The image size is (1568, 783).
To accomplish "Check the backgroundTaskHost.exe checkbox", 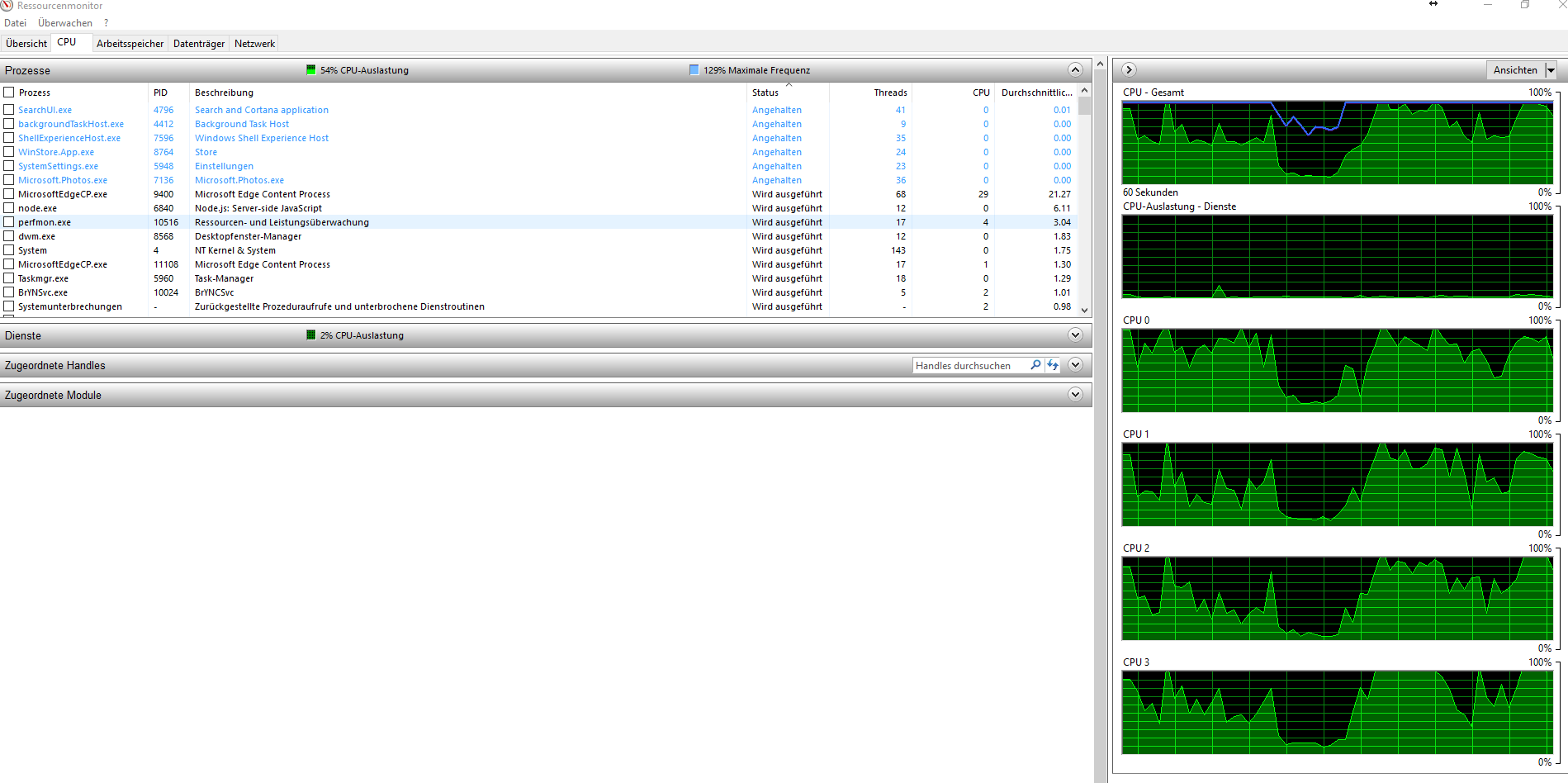I will tap(9, 124).
